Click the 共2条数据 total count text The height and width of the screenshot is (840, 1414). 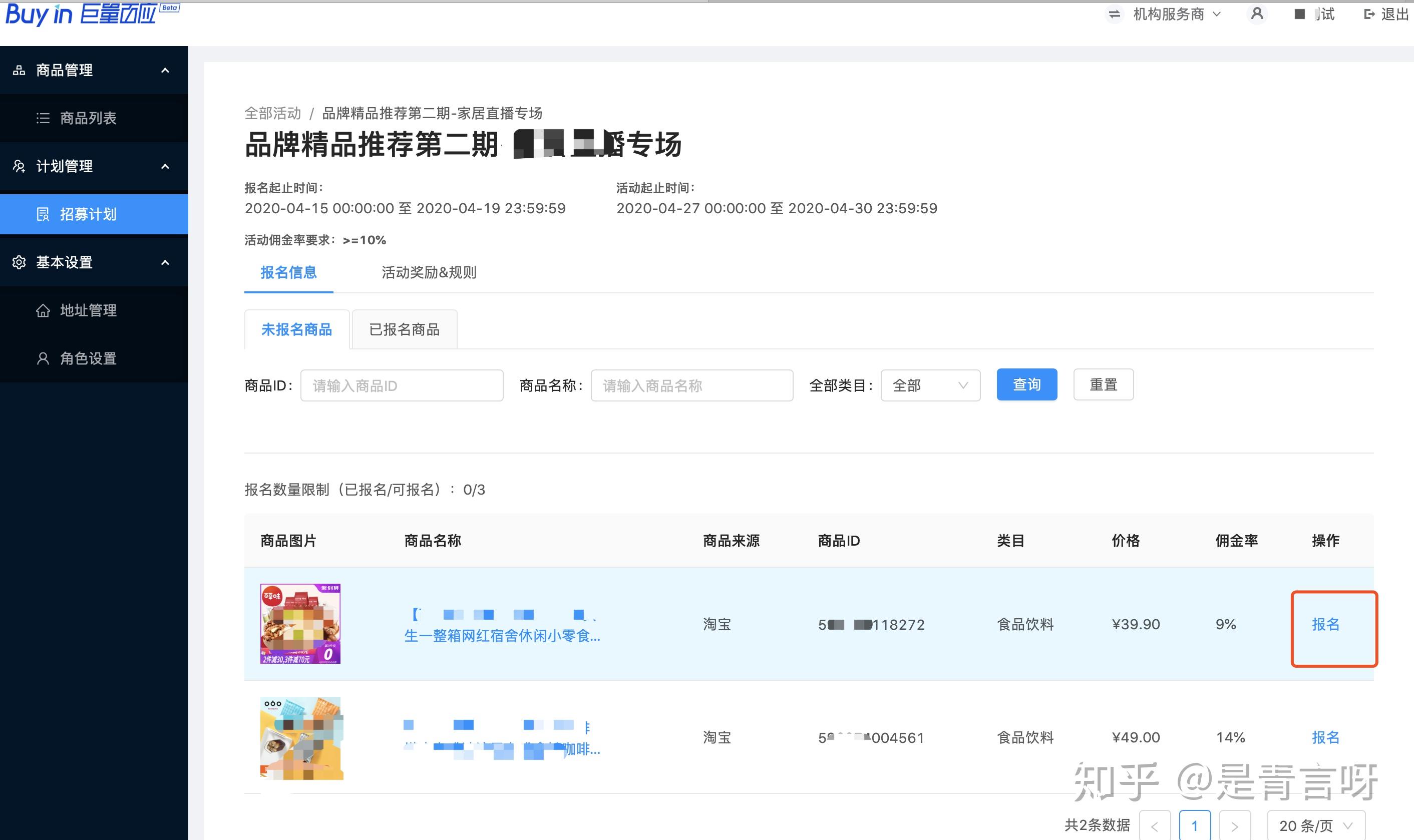pyautogui.click(x=1097, y=825)
